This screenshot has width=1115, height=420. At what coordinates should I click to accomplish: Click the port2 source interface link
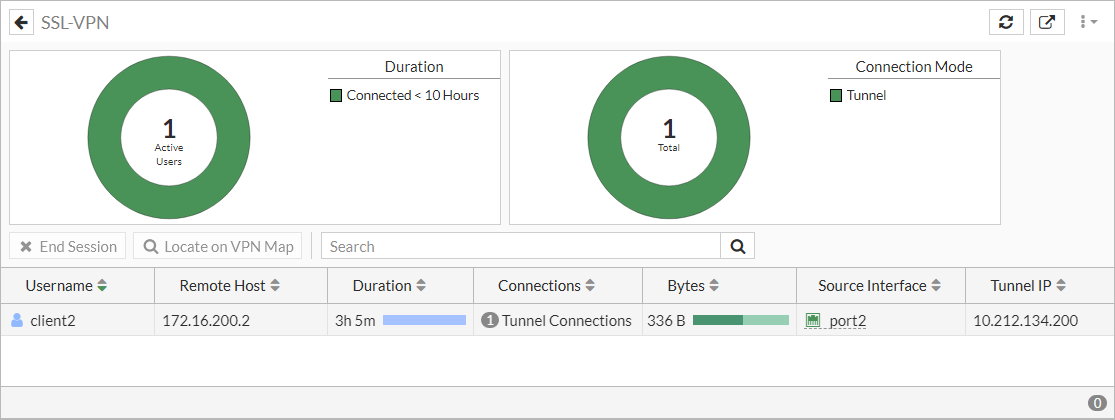coord(848,321)
